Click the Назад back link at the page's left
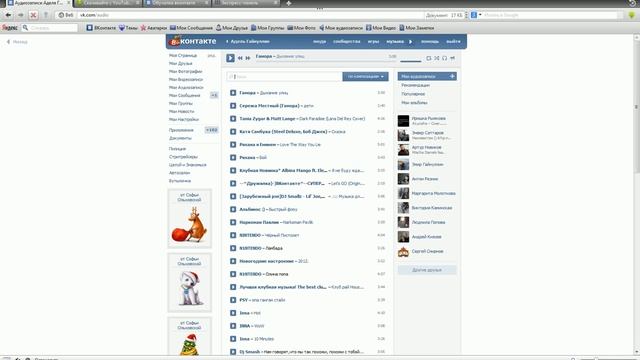The width and height of the screenshot is (640, 360). (17, 42)
